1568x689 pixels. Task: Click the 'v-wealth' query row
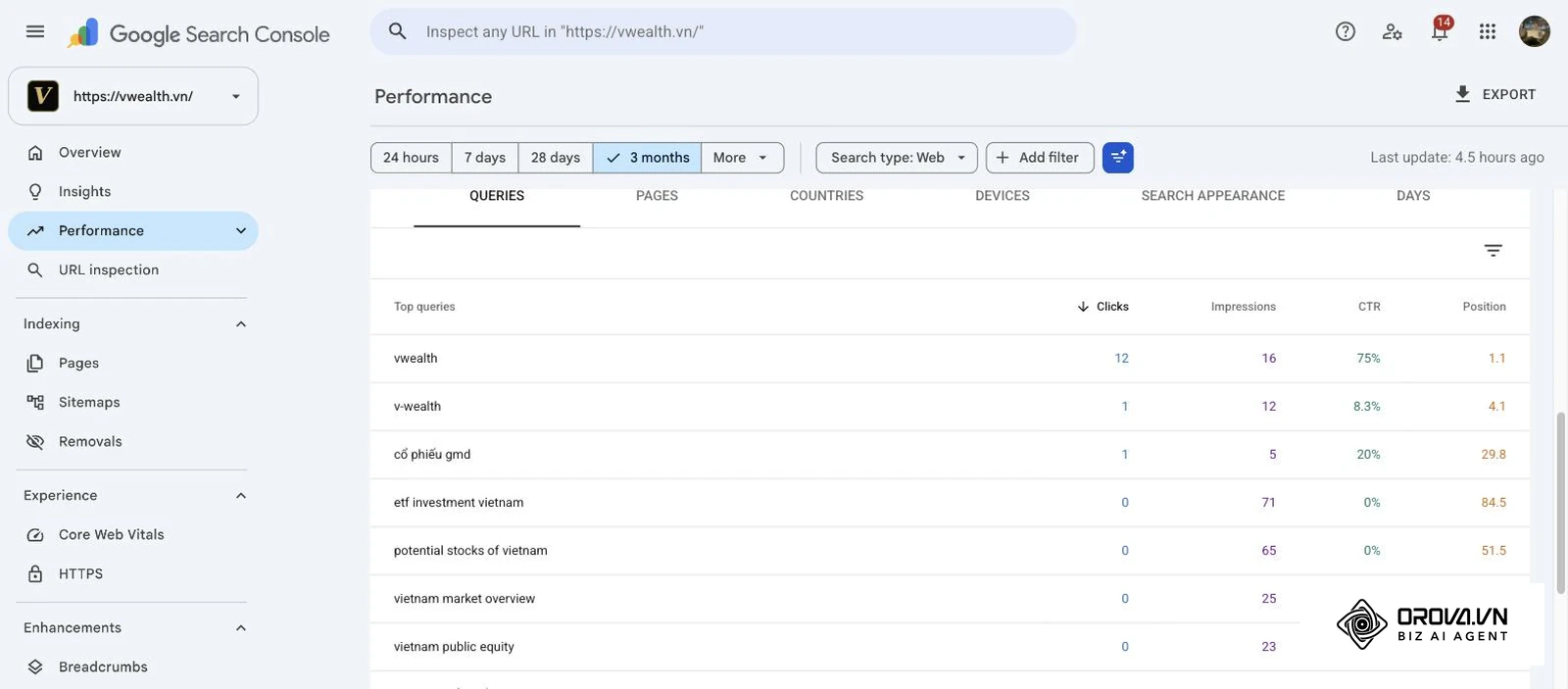950,407
